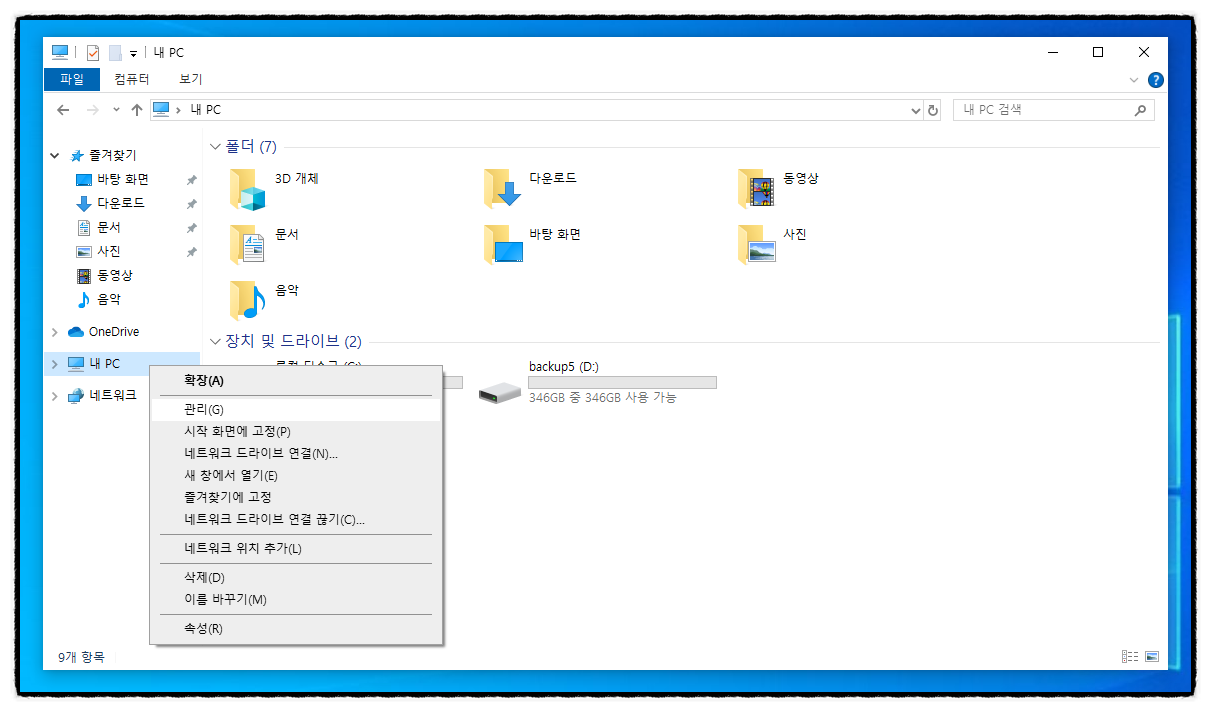Choose 네트워크 드라이브 연결 끊기(C)... entry
The image size is (1211, 712).
(x=296, y=519)
